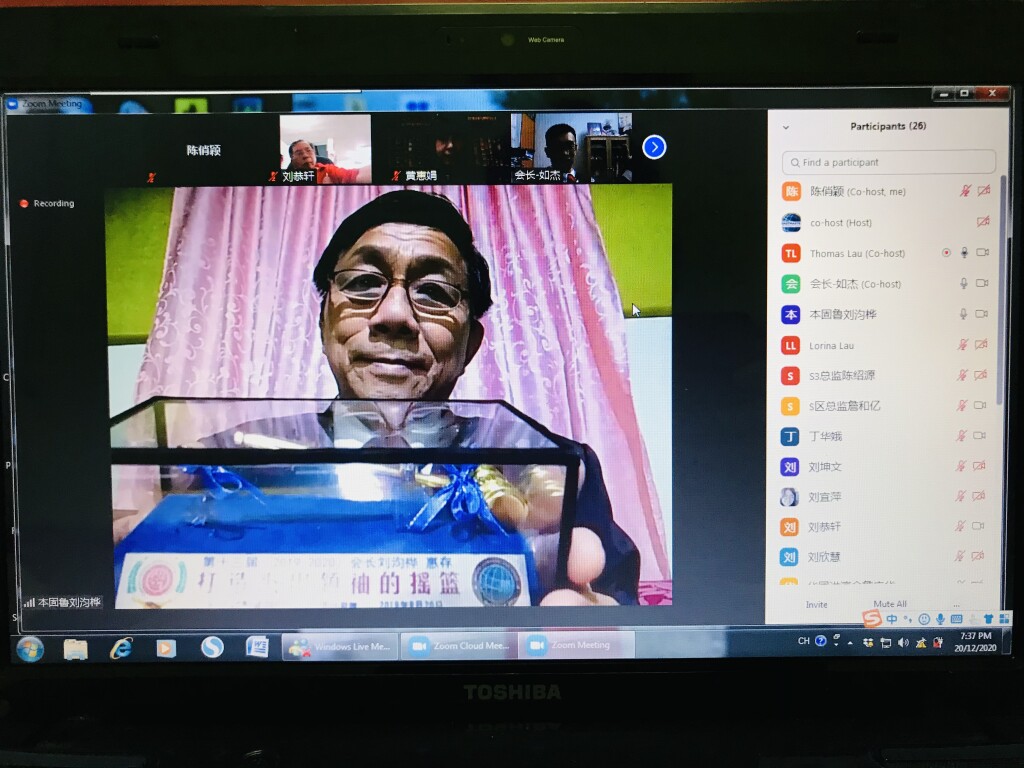Click the Find a participant search field

tap(888, 162)
